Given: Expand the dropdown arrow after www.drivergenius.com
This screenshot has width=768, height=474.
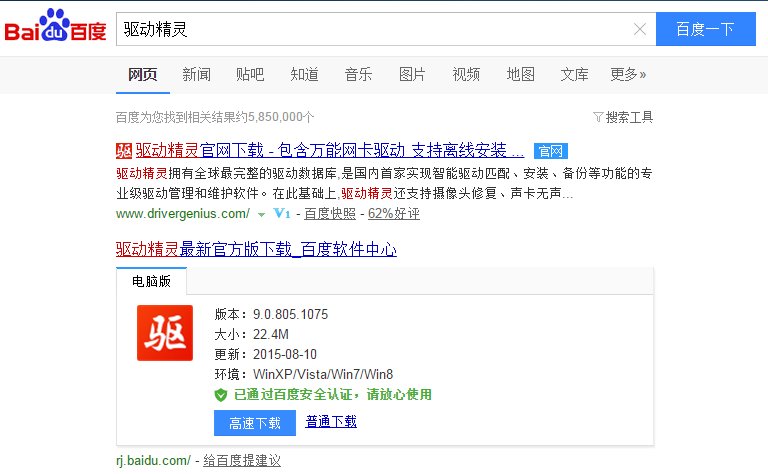Looking at the screenshot, I should click(261, 215).
